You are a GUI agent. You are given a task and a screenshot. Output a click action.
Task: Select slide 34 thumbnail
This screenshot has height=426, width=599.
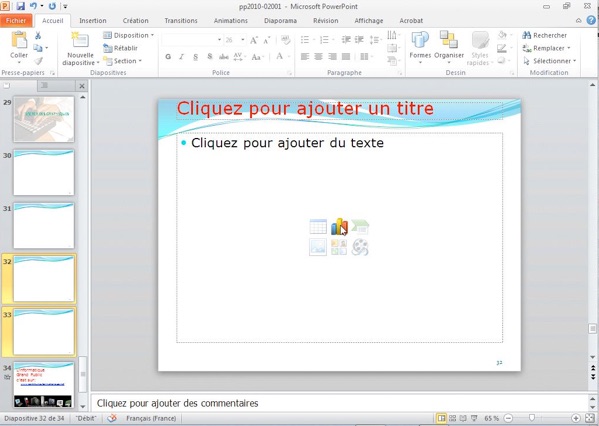(x=44, y=385)
